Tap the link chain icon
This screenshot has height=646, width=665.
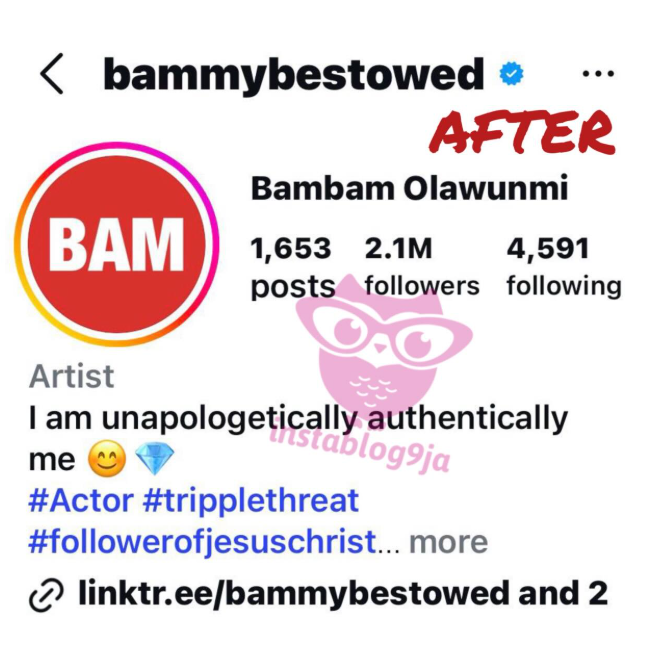[46, 595]
